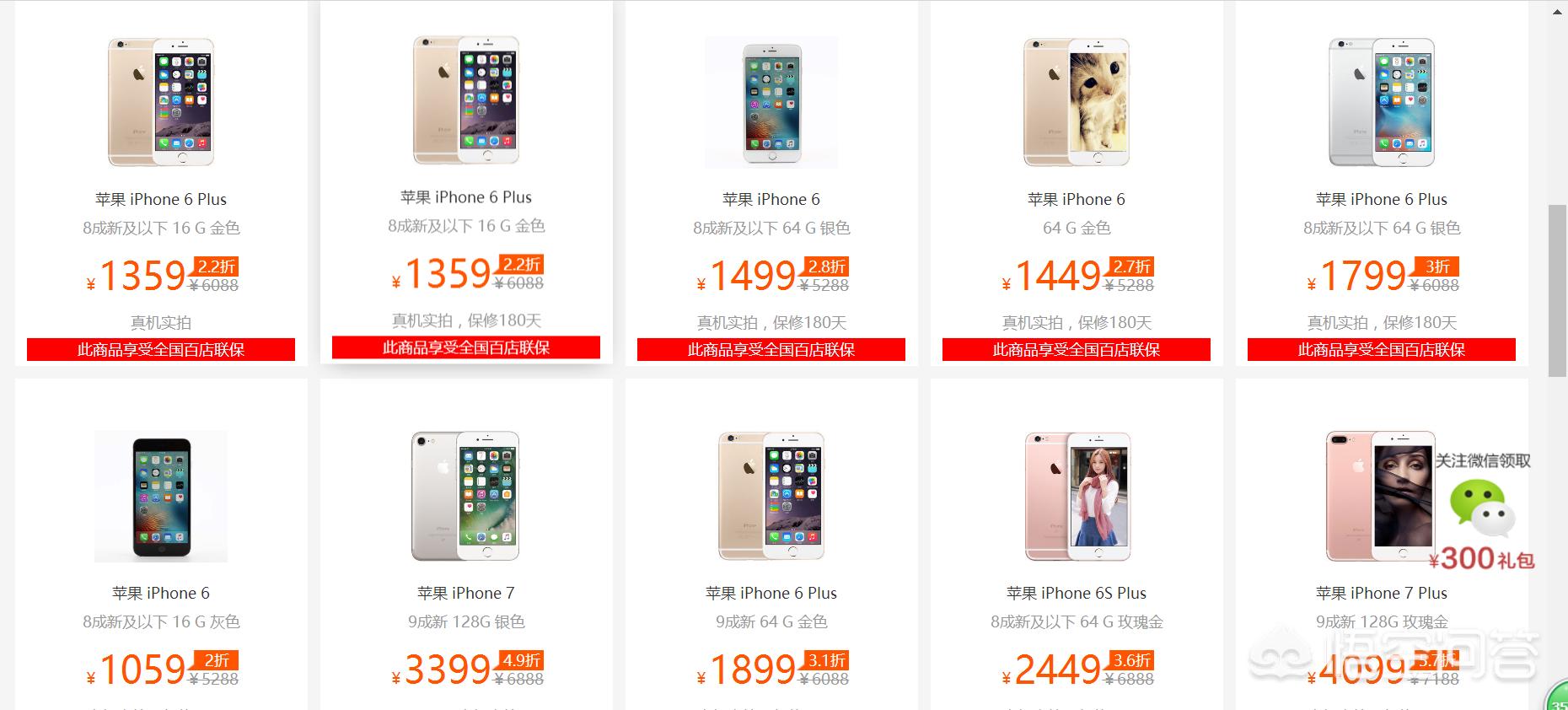Image resolution: width=1568 pixels, height=710 pixels.
Task: Open the silver iPhone 7 128G image
Action: 466,496
